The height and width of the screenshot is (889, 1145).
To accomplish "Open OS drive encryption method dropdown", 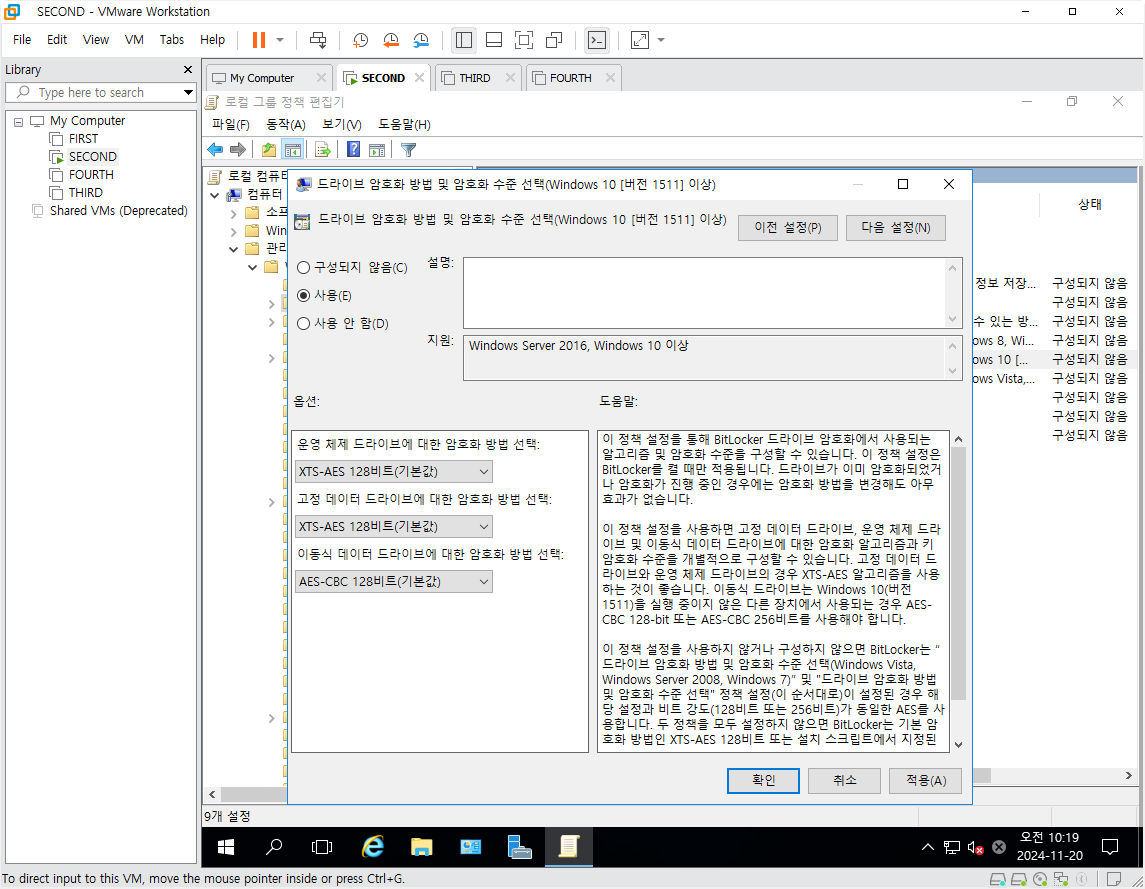I will coord(394,472).
